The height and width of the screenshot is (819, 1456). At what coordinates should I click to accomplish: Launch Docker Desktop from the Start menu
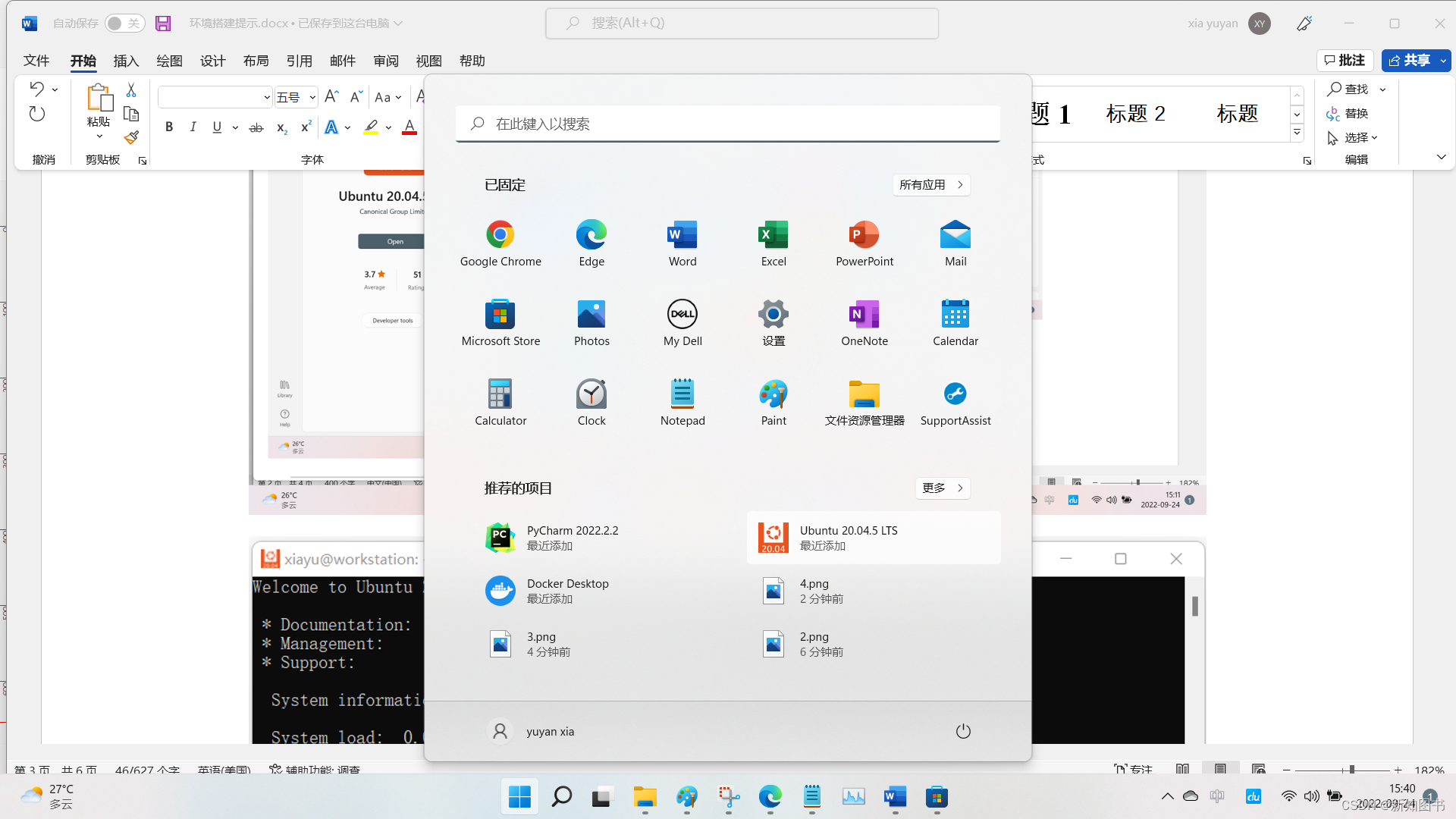pyautogui.click(x=568, y=590)
